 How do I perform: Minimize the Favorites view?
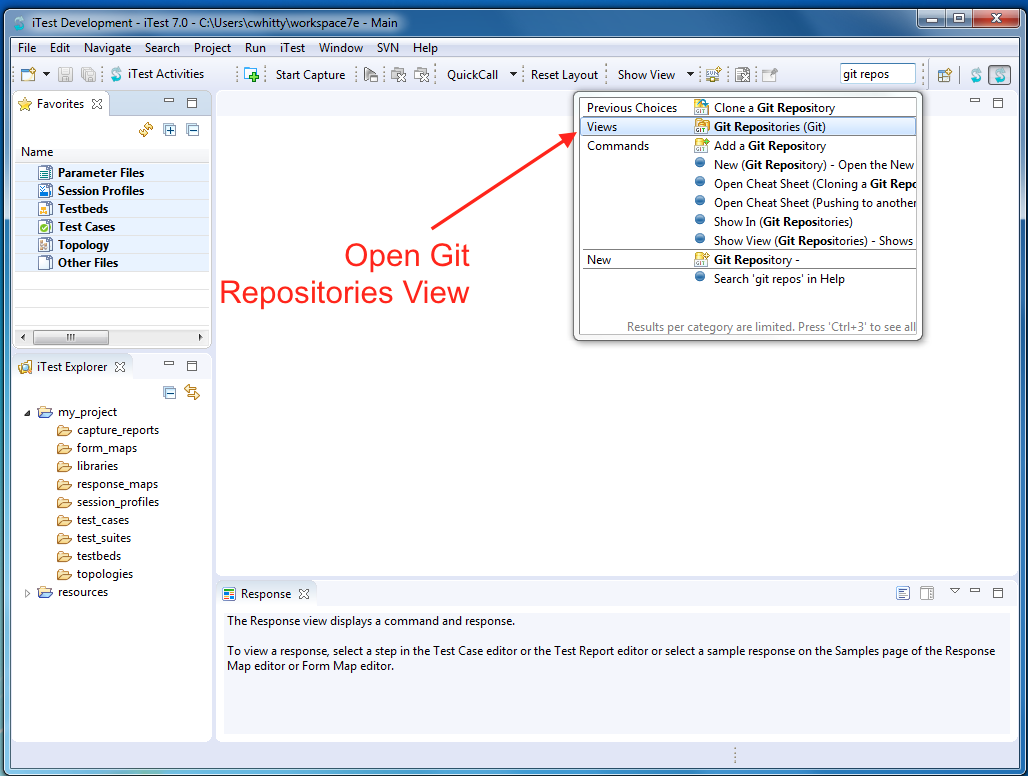click(169, 100)
